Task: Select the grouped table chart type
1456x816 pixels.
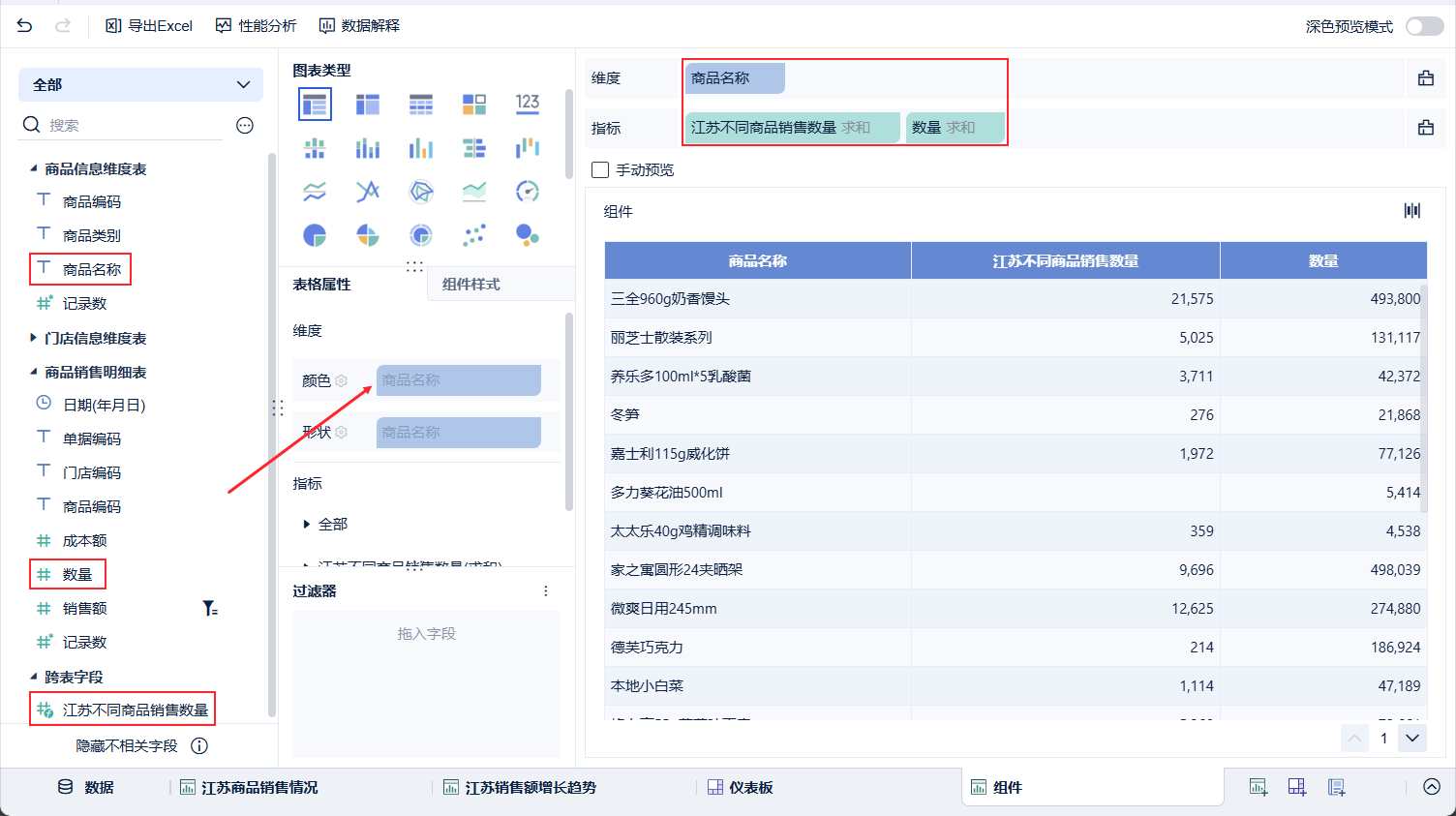Action: click(x=315, y=105)
